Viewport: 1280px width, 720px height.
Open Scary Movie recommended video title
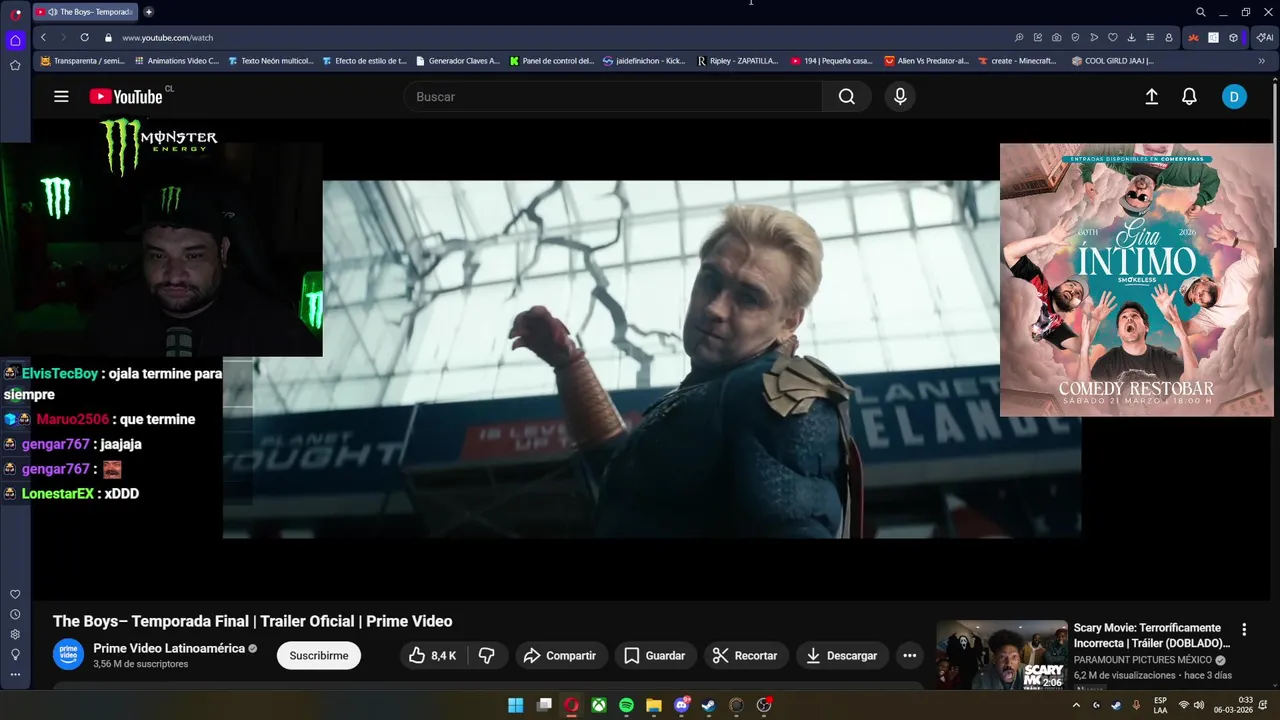tap(1152, 636)
